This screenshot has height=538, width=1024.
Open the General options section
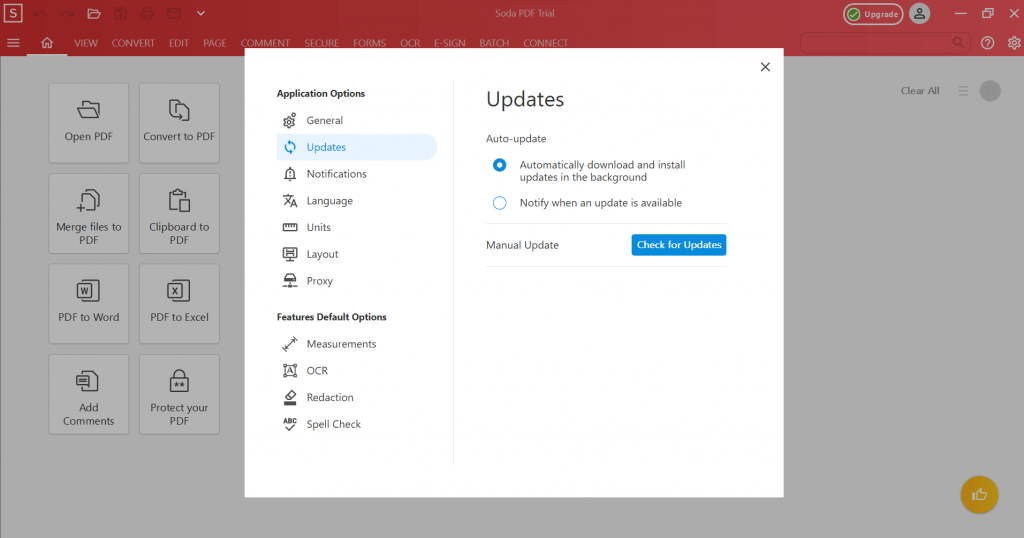point(357,120)
